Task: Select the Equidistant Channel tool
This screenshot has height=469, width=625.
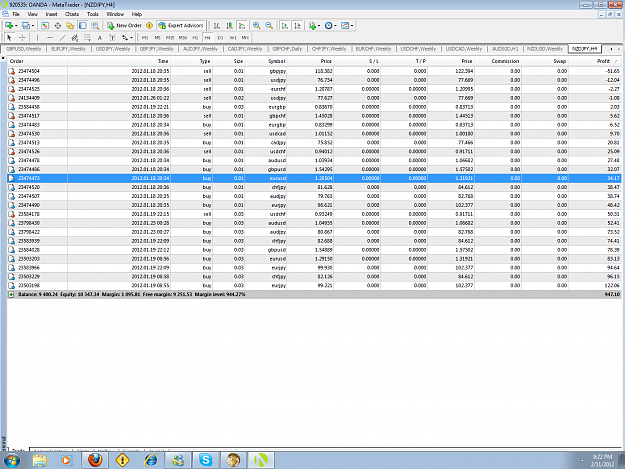Action: pyautogui.click(x=75, y=37)
